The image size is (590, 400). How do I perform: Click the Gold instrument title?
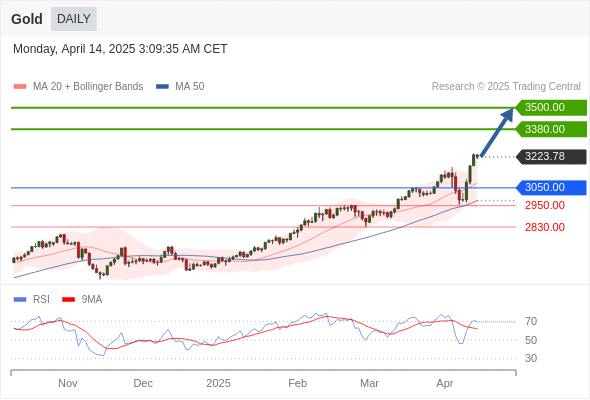pos(27,19)
